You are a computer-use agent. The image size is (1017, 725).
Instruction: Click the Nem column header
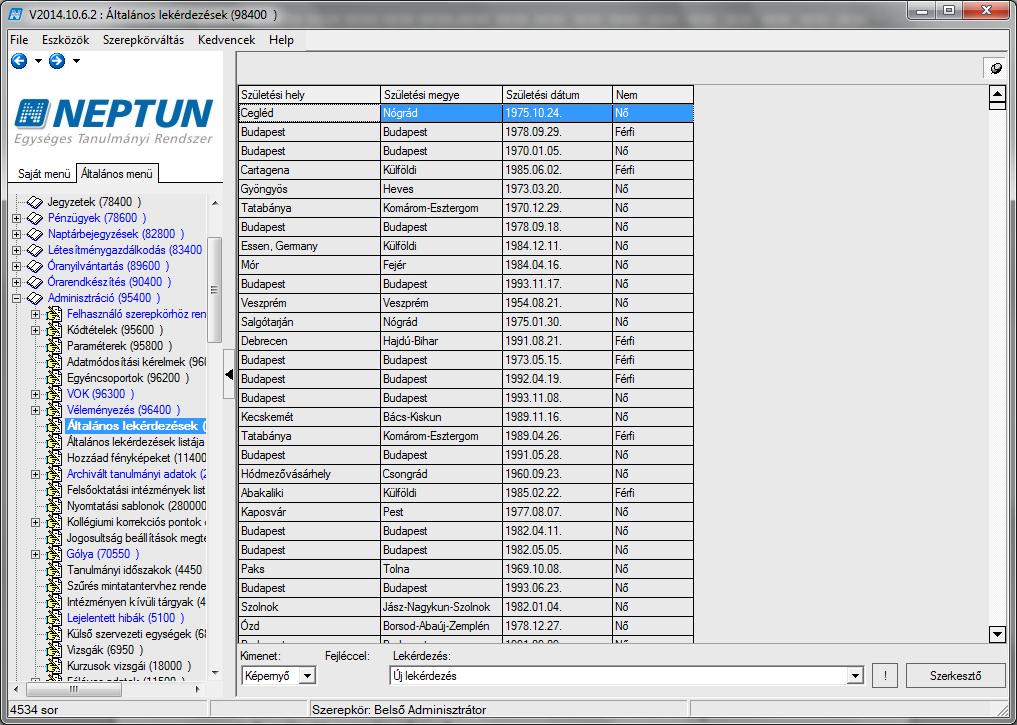point(653,95)
